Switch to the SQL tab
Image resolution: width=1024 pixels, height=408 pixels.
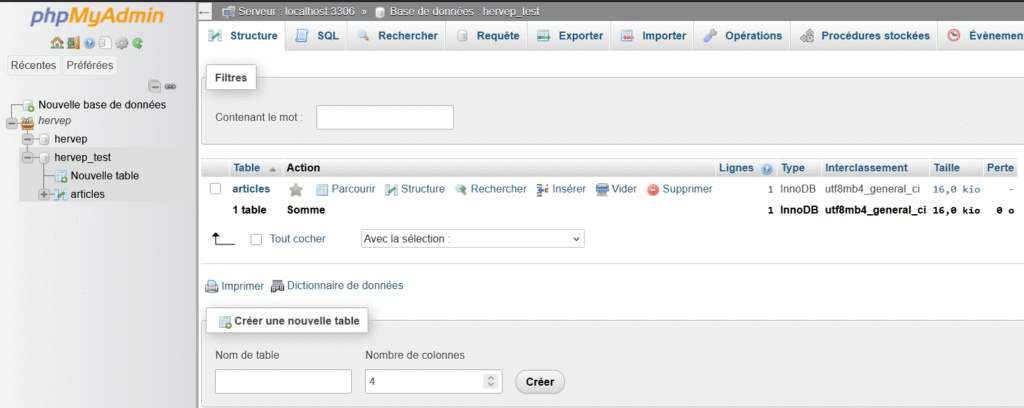[318, 36]
